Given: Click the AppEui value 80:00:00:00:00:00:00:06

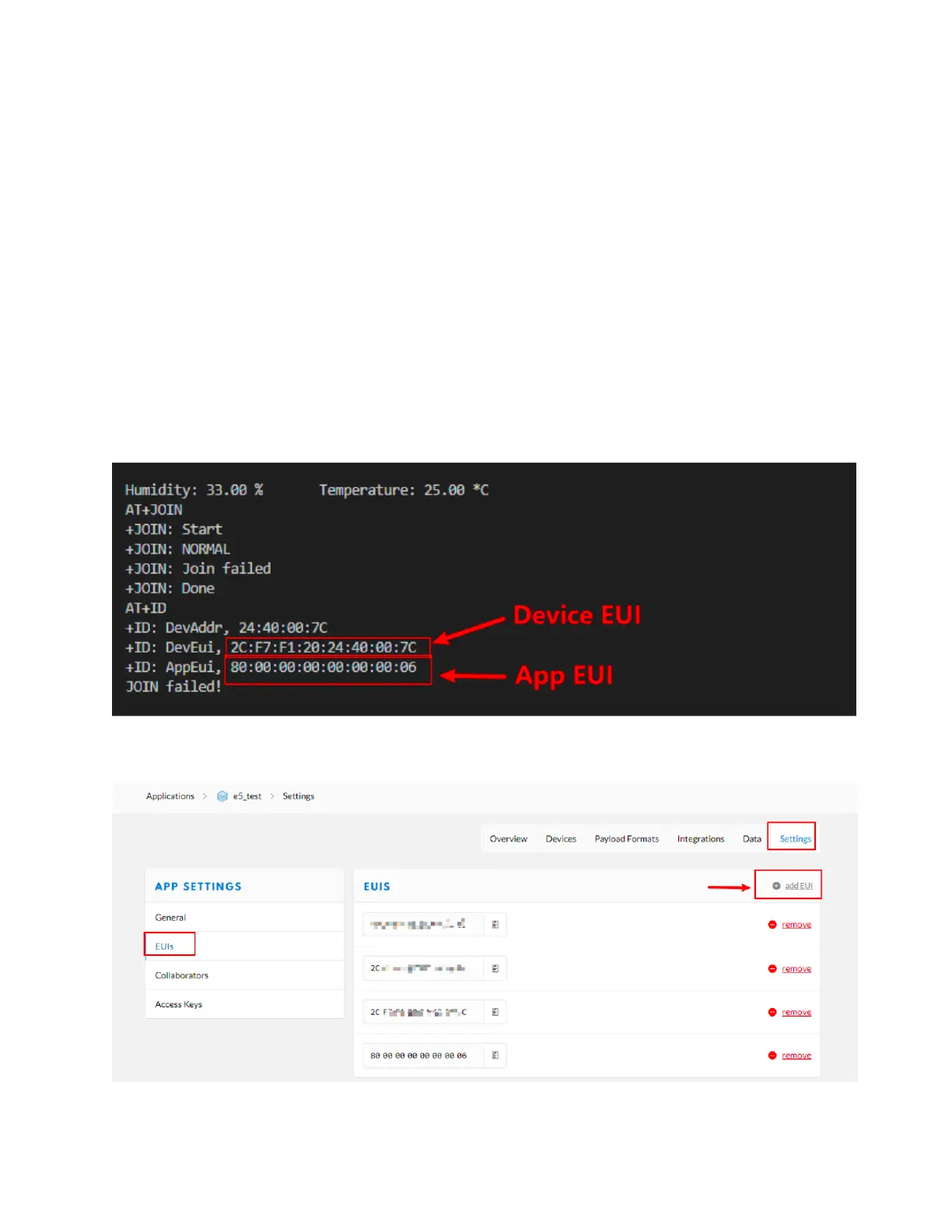Looking at the screenshot, I should pos(324,667).
